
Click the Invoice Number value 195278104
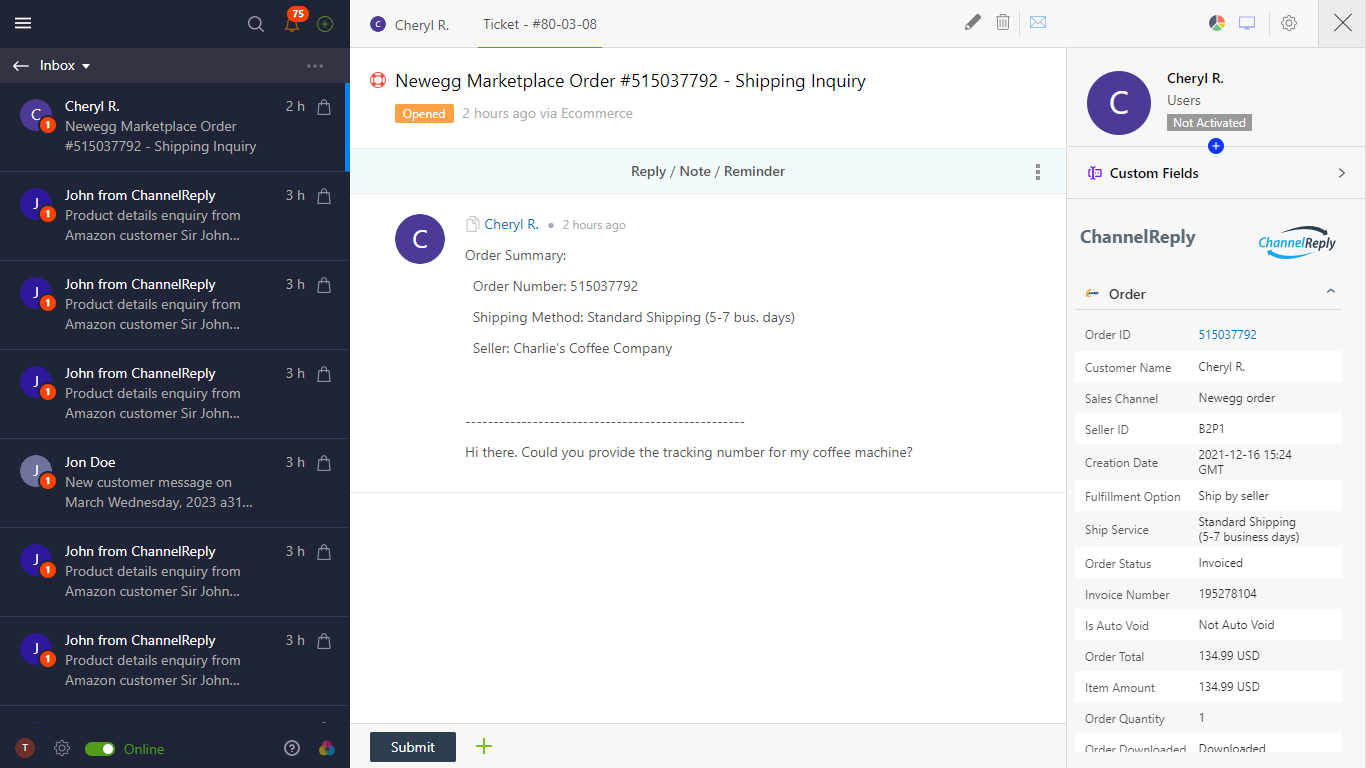click(1227, 594)
